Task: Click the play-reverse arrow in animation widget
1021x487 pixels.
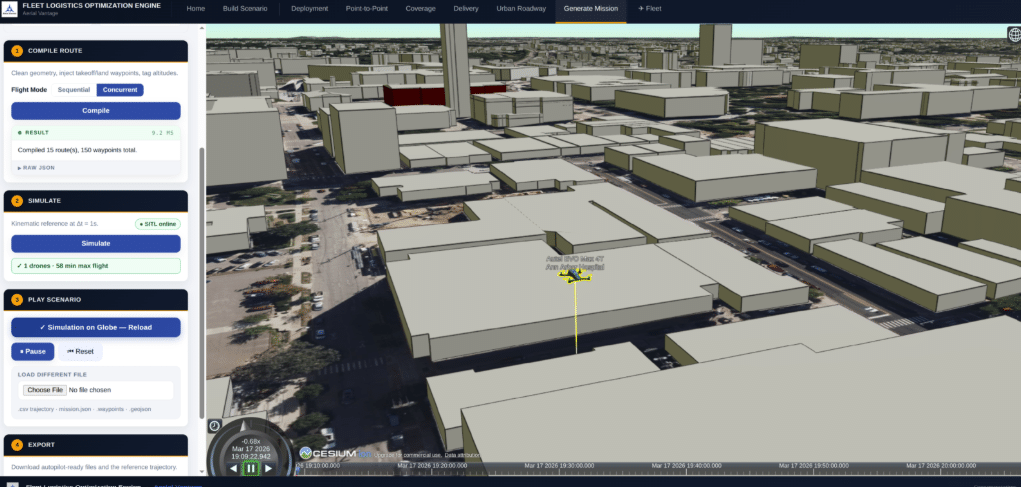Action: 234,468
